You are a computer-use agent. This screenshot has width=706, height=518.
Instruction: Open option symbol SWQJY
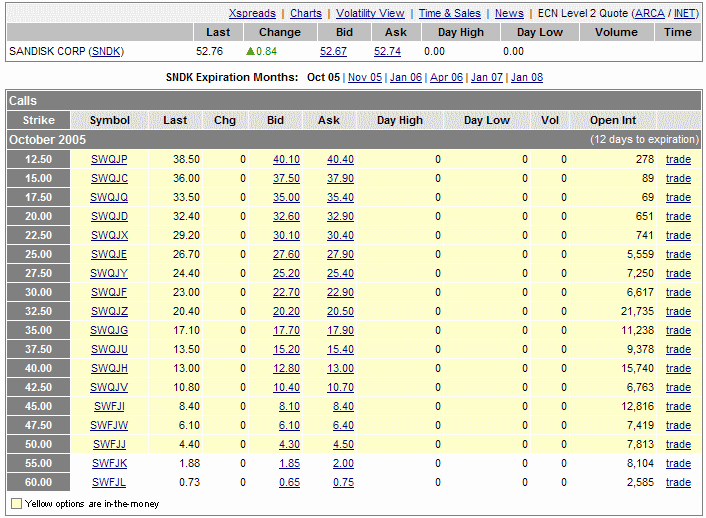[x=109, y=273]
